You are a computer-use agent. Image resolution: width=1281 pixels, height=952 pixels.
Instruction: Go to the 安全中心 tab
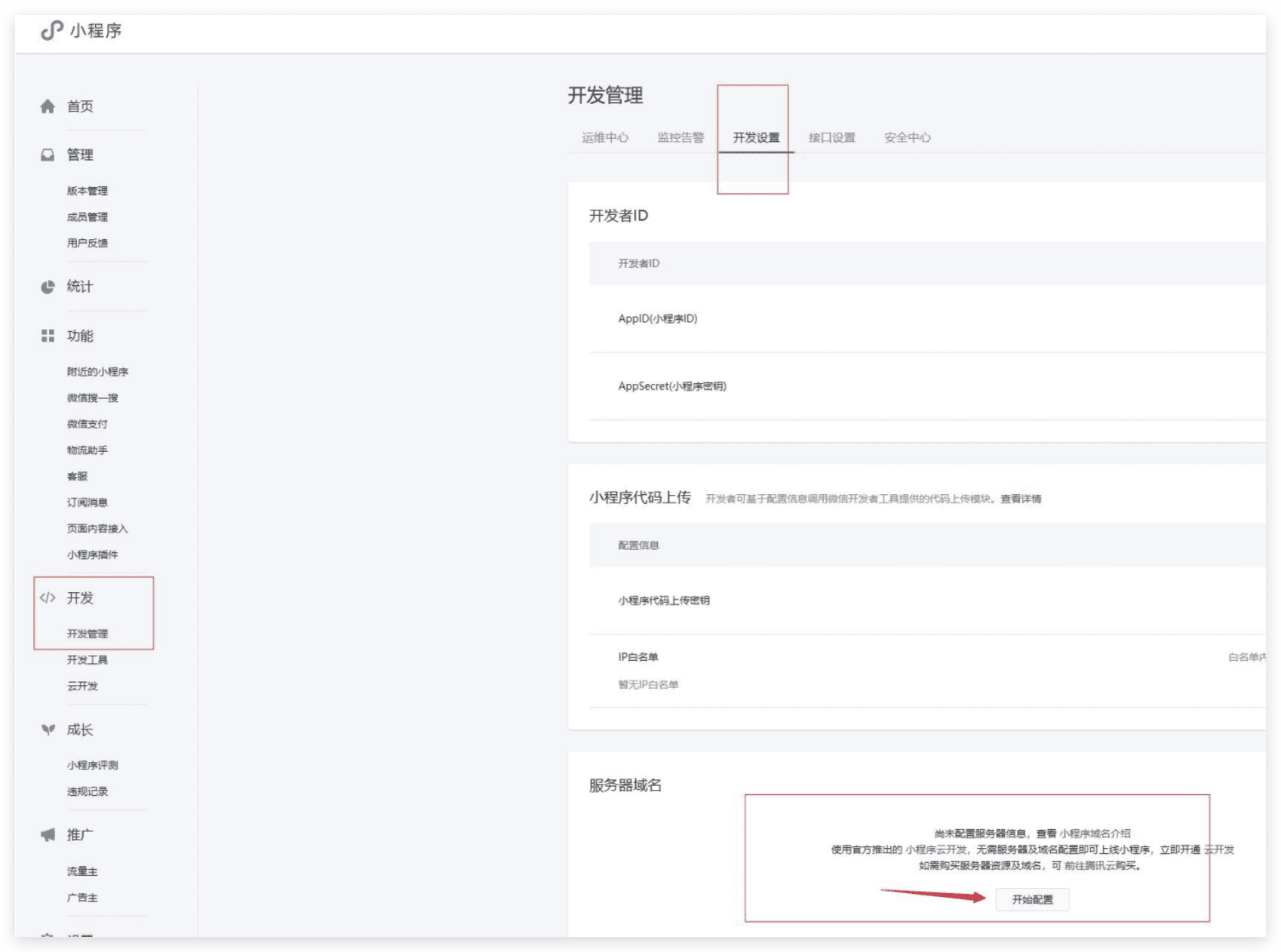pos(908,137)
